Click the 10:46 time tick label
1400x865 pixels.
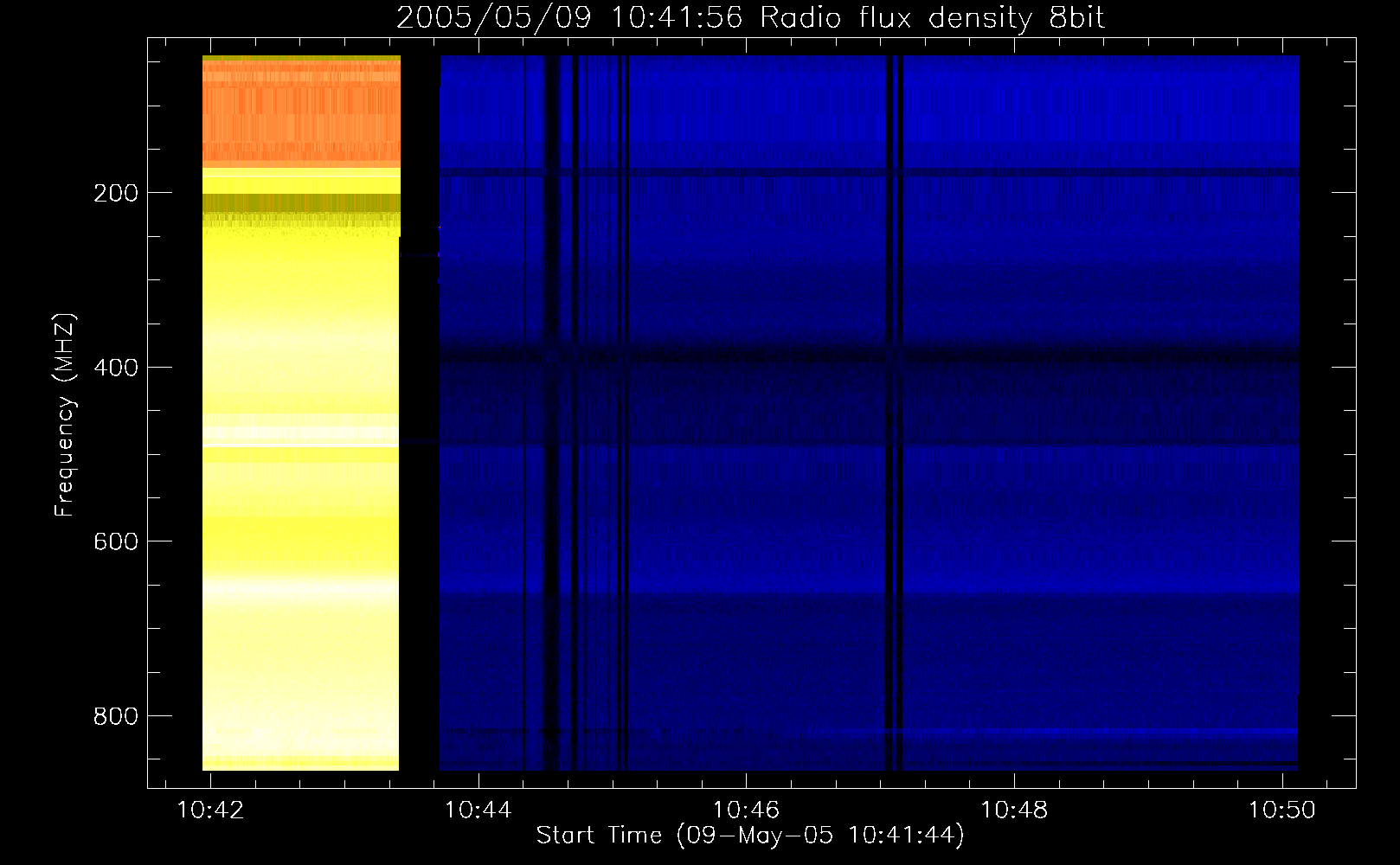click(746, 810)
